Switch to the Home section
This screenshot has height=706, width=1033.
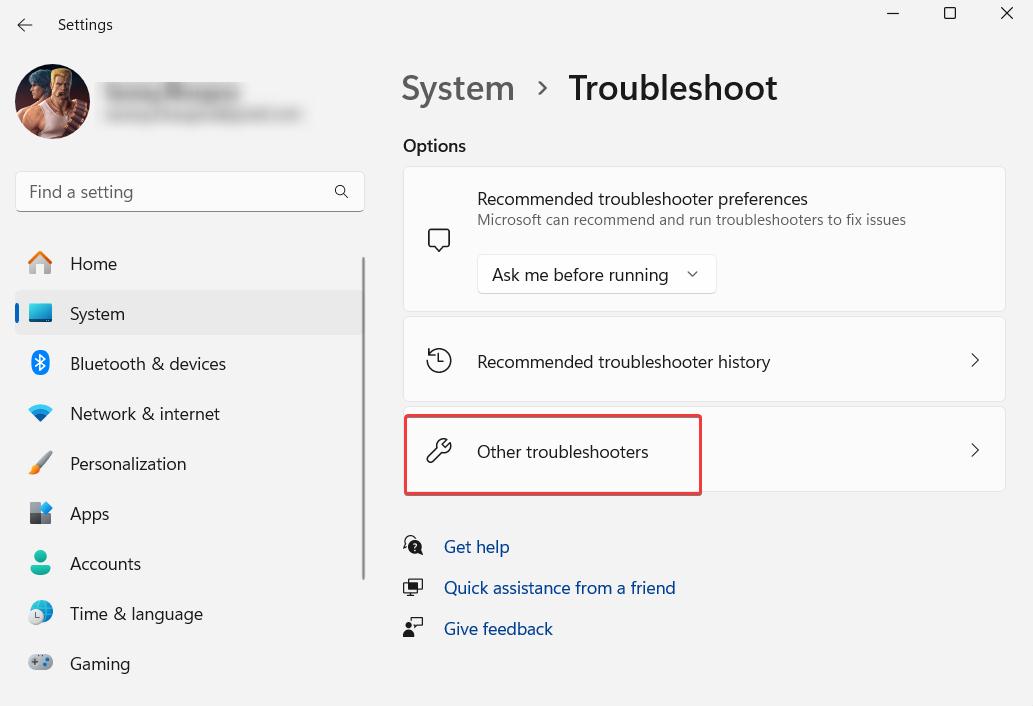pyautogui.click(x=93, y=263)
